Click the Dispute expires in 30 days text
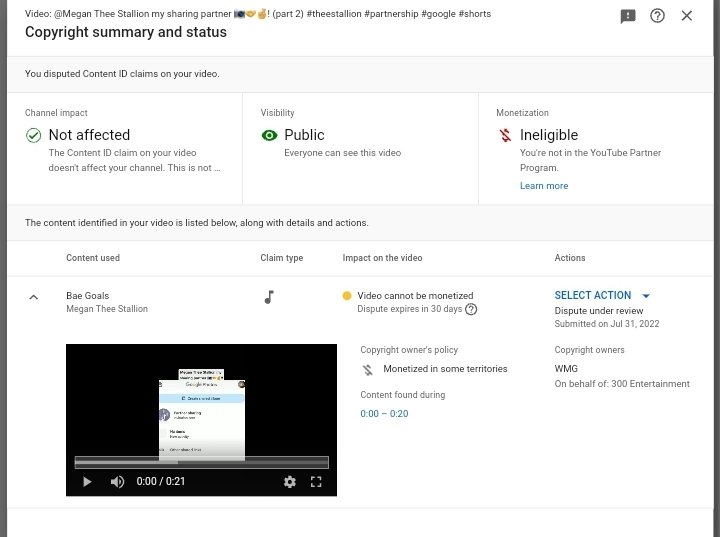Viewport: 720px width, 537px height. (x=410, y=309)
